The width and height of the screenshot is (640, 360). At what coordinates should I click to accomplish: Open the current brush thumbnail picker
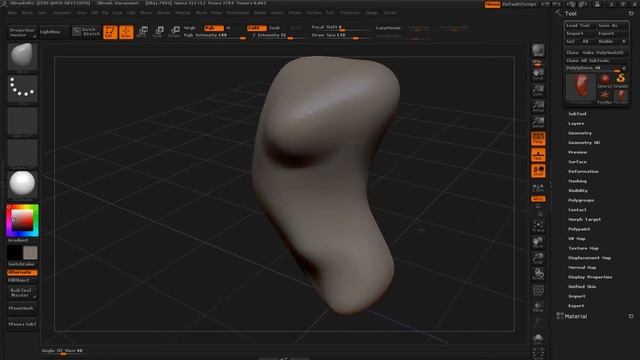(22, 56)
